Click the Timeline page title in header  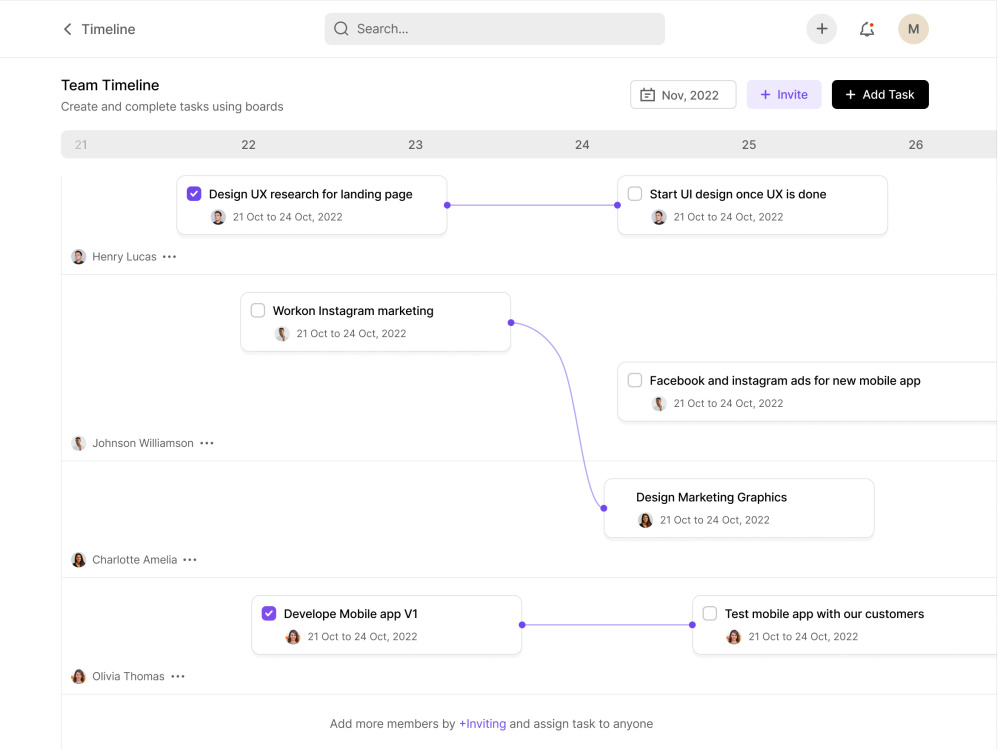pyautogui.click(x=108, y=29)
